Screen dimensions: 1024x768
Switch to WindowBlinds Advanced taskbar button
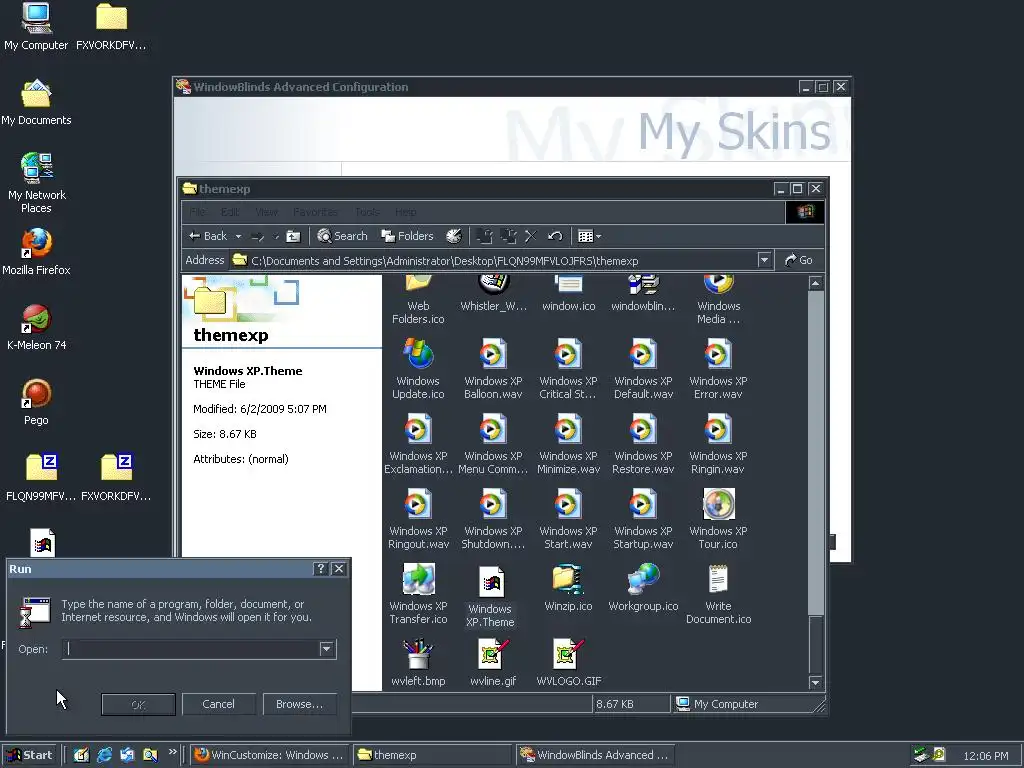pos(595,755)
